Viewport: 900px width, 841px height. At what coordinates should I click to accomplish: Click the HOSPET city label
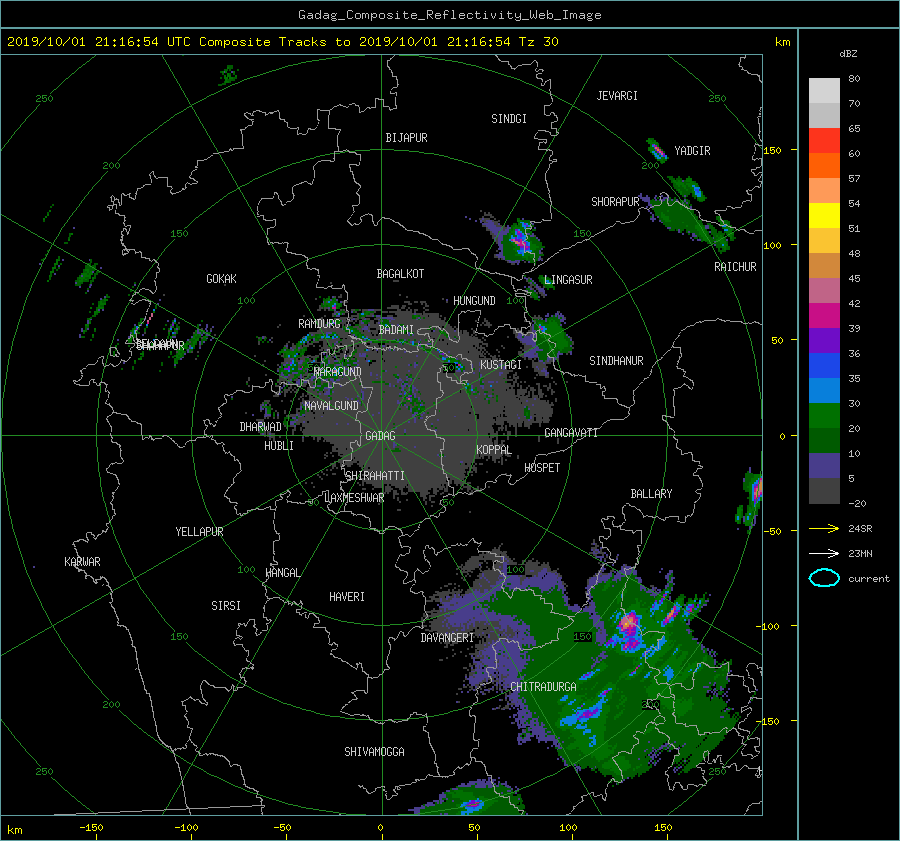542,468
